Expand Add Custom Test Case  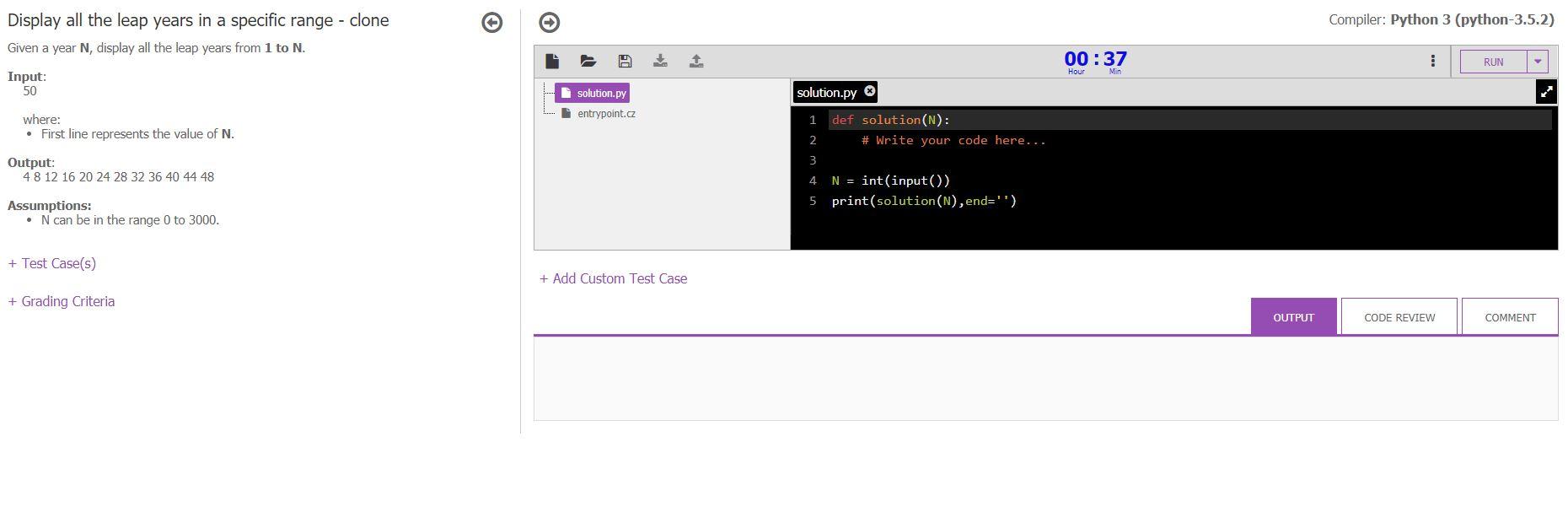tap(614, 278)
